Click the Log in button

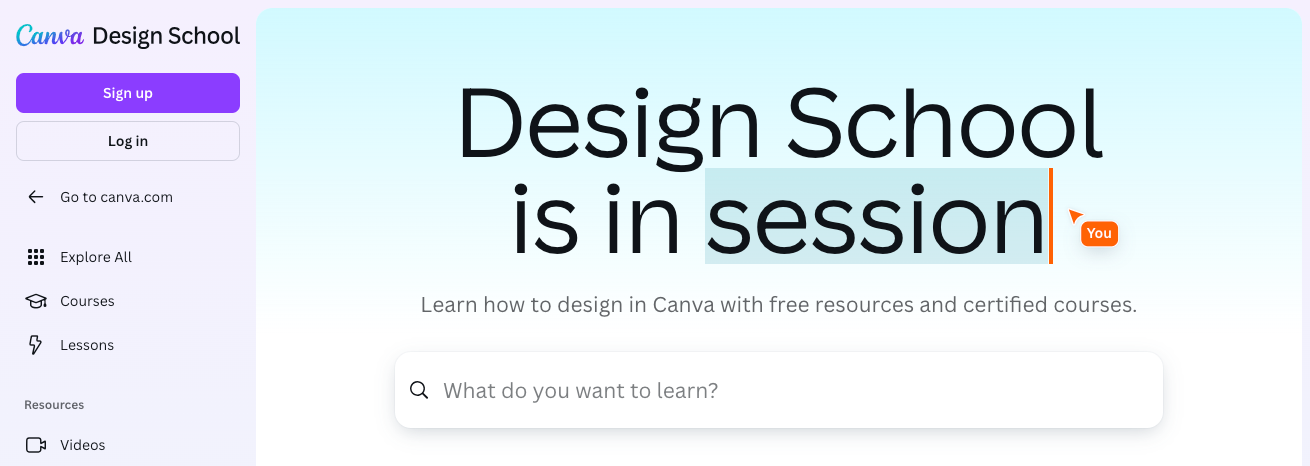coord(128,141)
